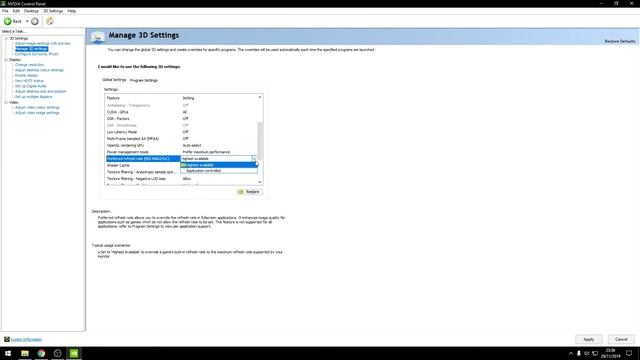The width and height of the screenshot is (640, 360).
Task: Click the Home icon in toolbar
Action: click(x=50, y=21)
